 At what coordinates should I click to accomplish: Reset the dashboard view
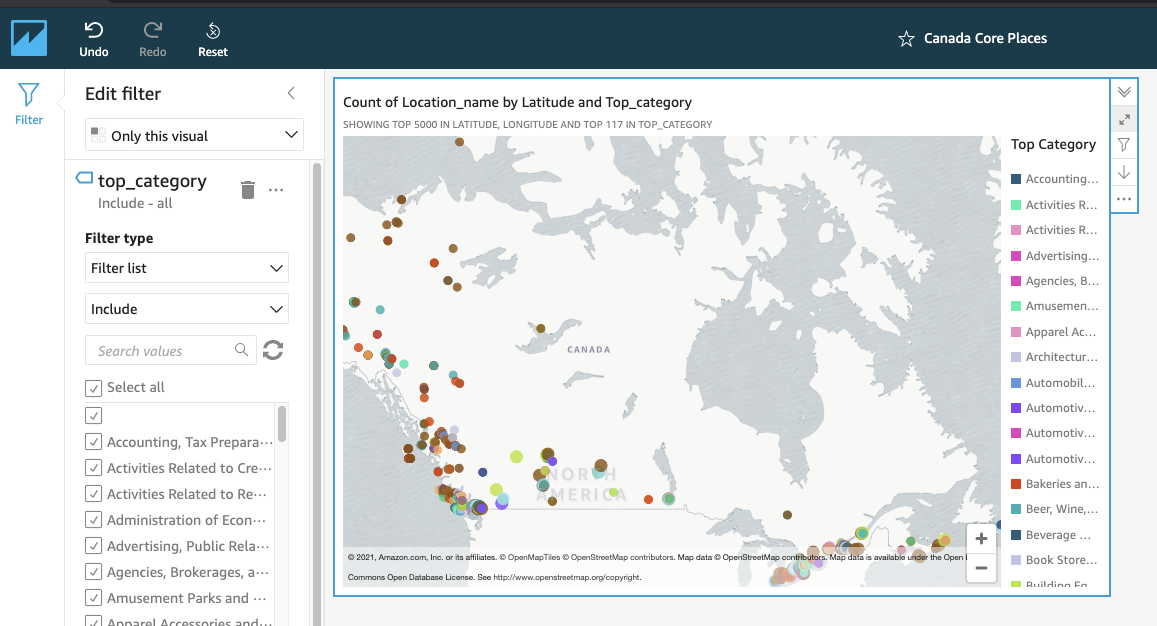[213, 40]
